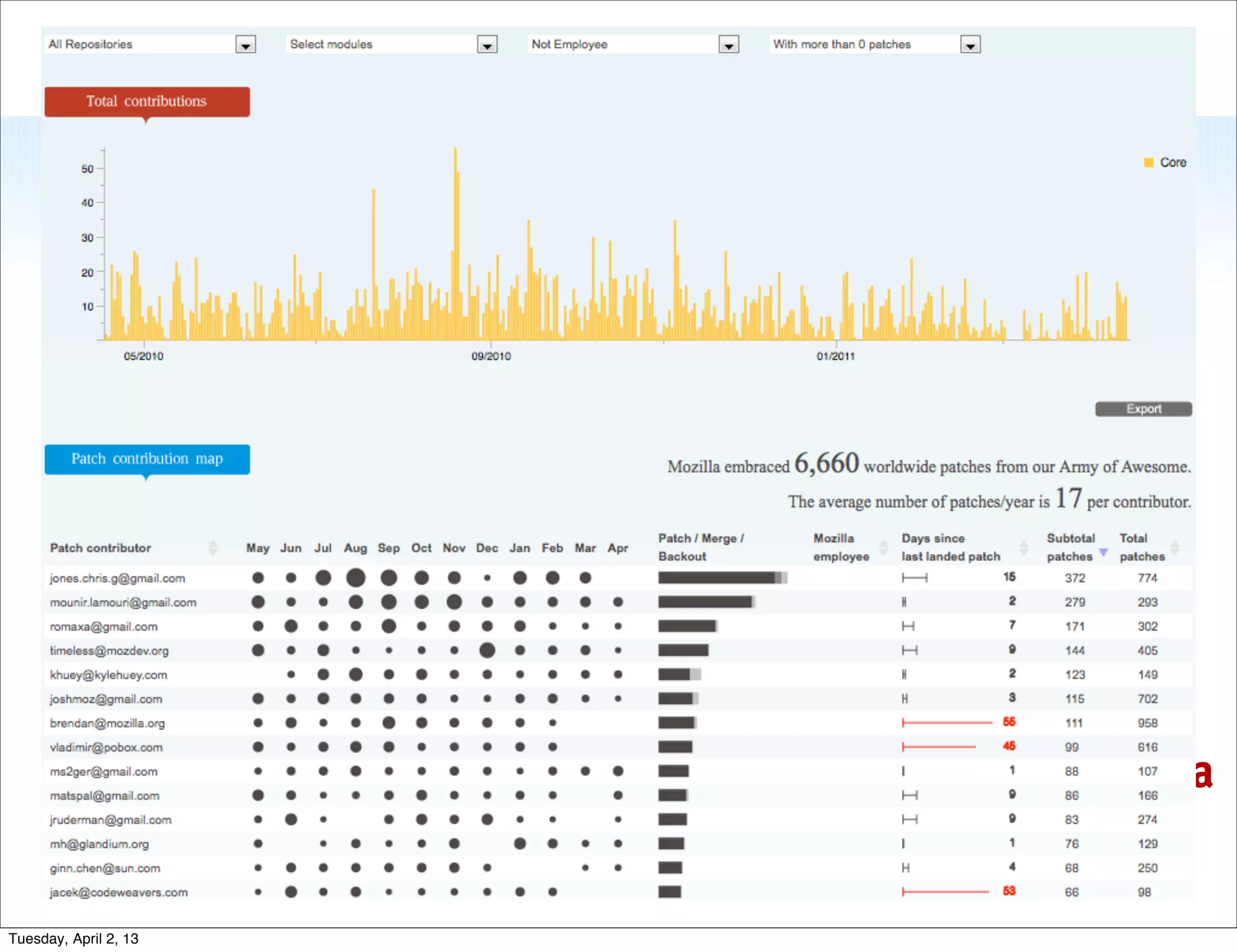Sort by Total patches column arrows
Screen dimensions: 1237x952
pos(1174,548)
